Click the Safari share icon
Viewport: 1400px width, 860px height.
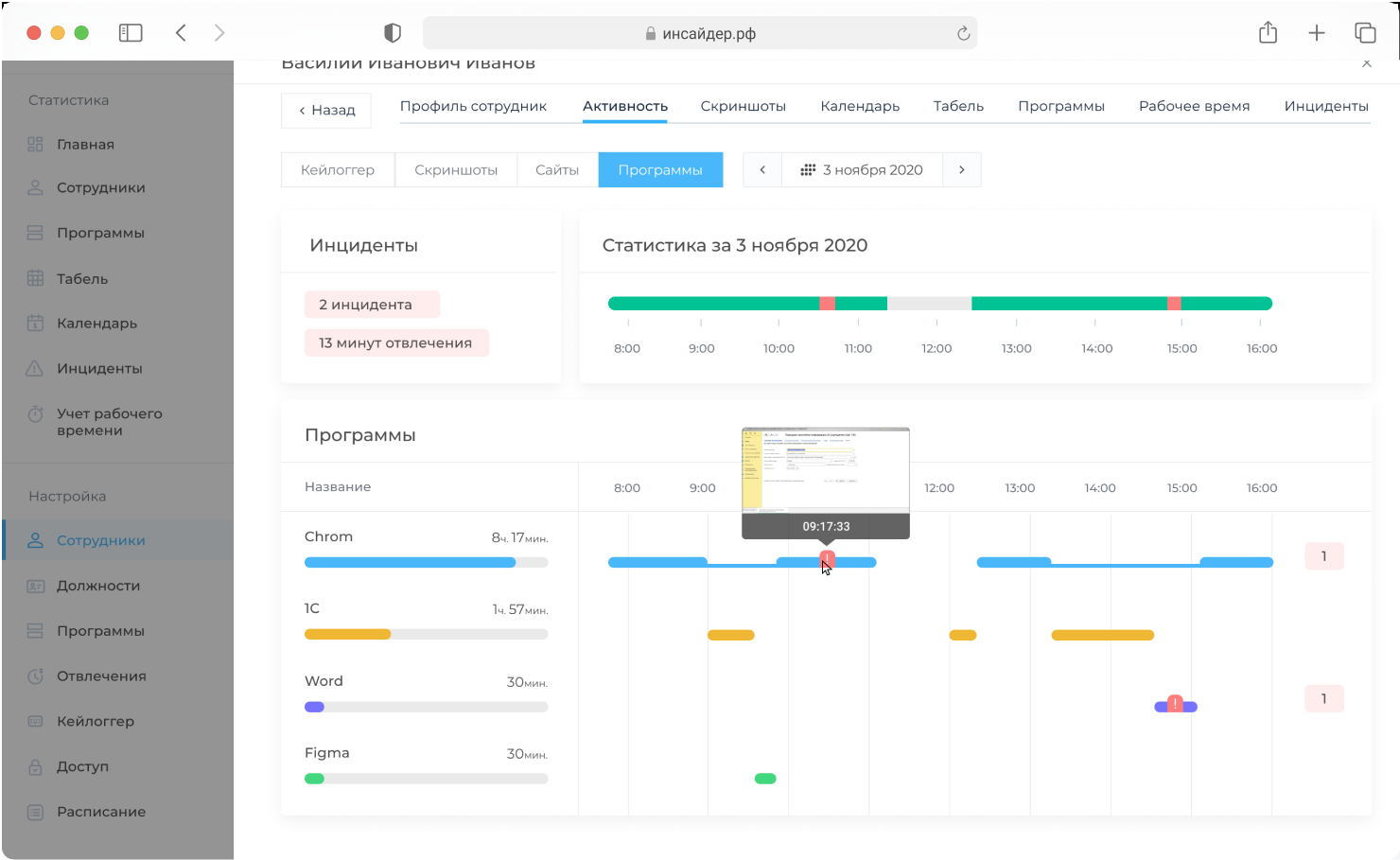[1268, 33]
